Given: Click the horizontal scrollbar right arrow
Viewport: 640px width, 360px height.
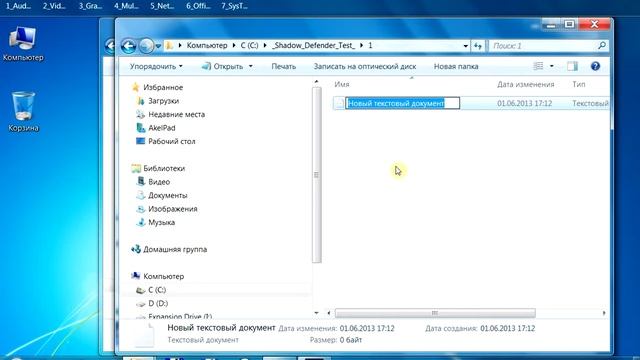Looking at the screenshot, I should (604, 313).
